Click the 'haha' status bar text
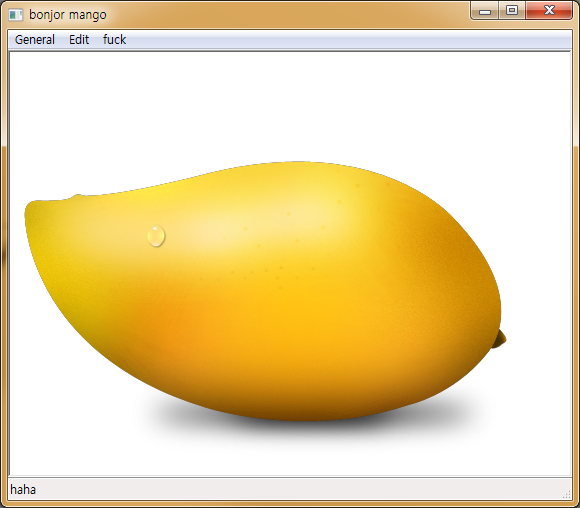The width and height of the screenshot is (580, 508). [x=23, y=490]
